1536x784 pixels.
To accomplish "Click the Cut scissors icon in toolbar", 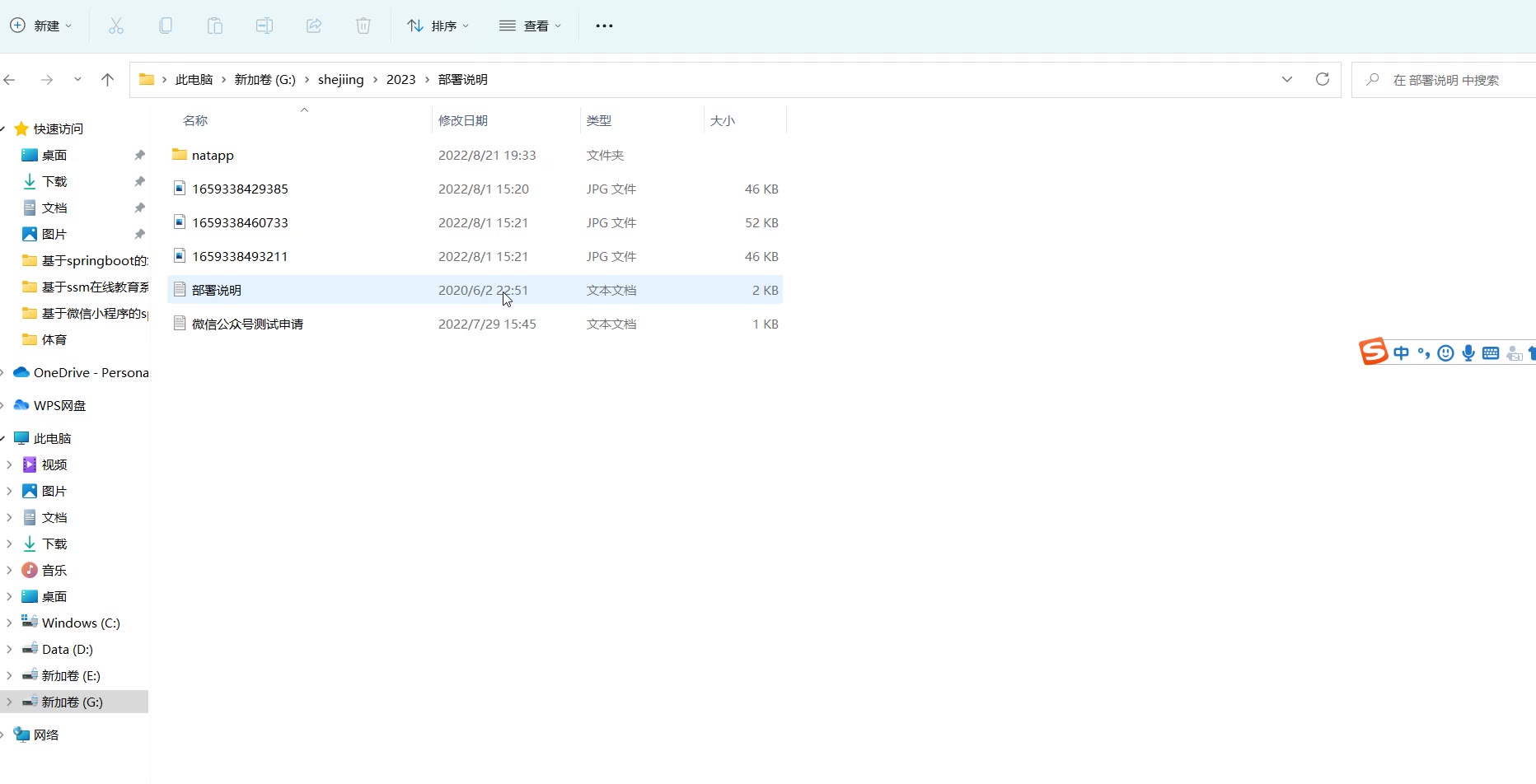I will 116,26.
